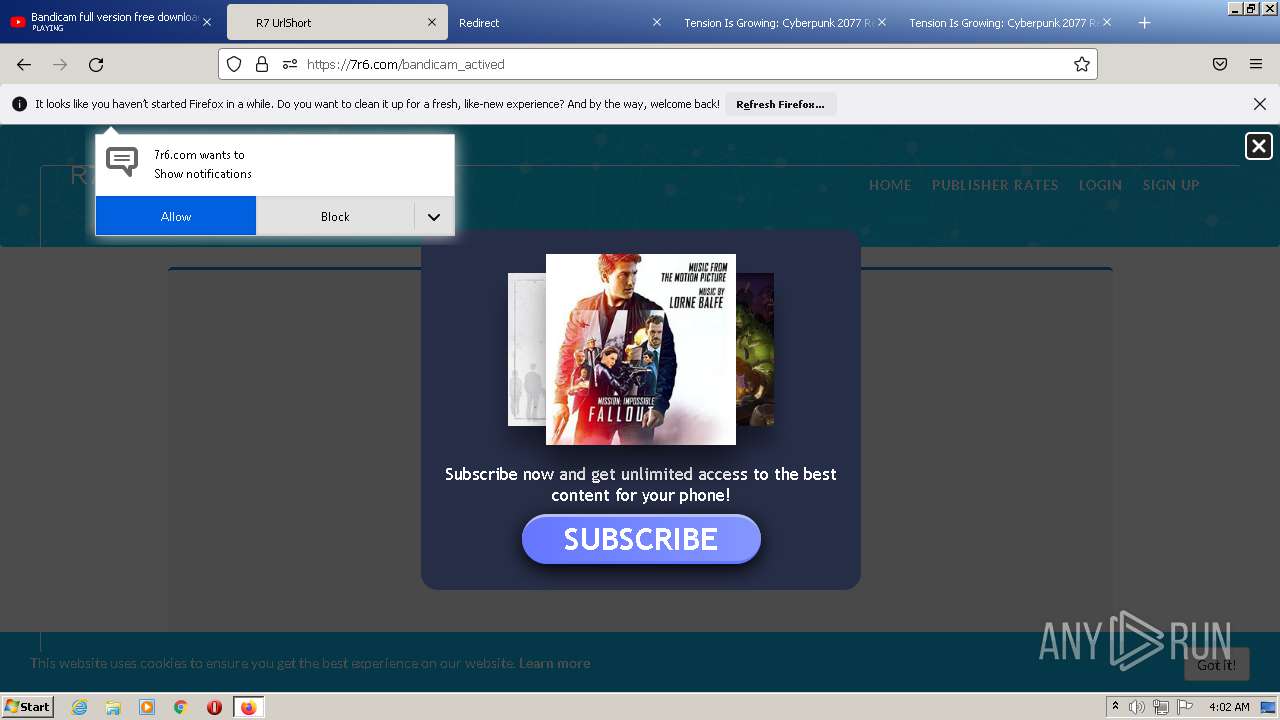Screen dimensions: 1280x720
Task: Click the LOGIN link
Action: point(1100,185)
